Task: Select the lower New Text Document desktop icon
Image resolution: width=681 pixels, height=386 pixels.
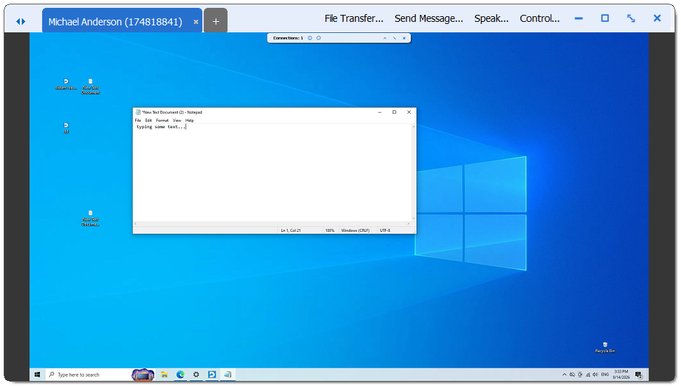Action: (90, 218)
